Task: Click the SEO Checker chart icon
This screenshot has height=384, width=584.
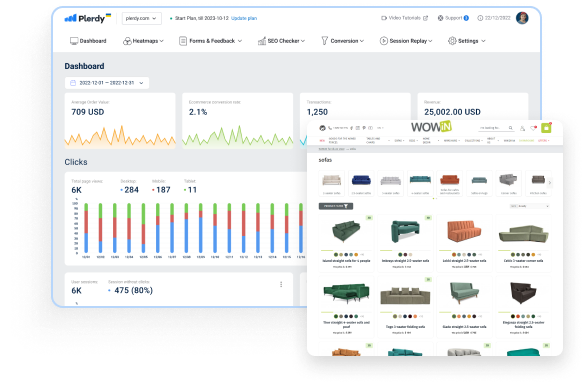Action: pos(262,41)
